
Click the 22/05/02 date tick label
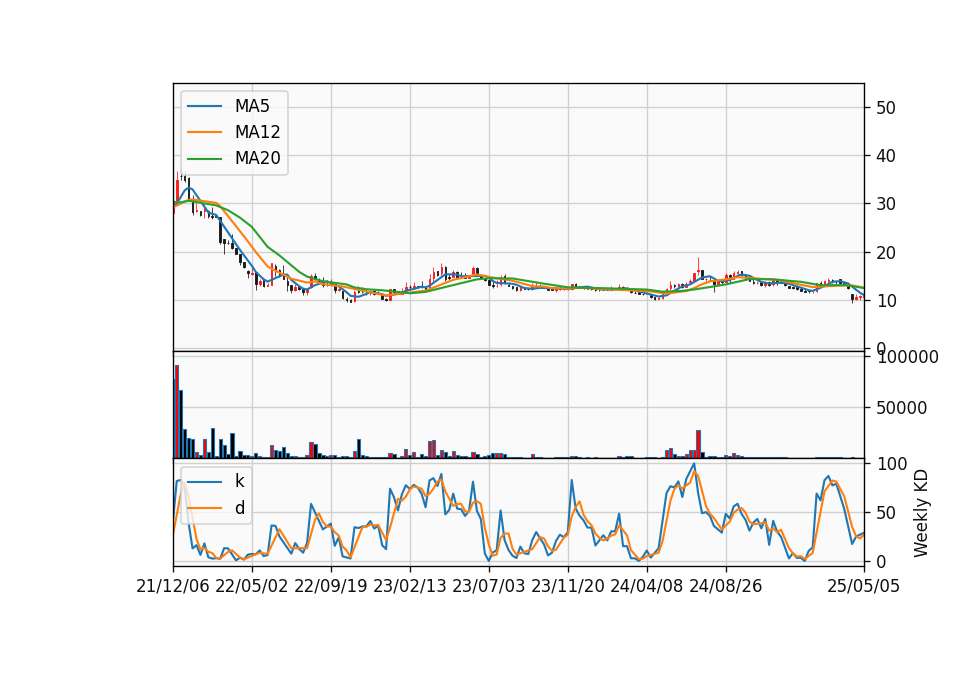click(x=252, y=586)
